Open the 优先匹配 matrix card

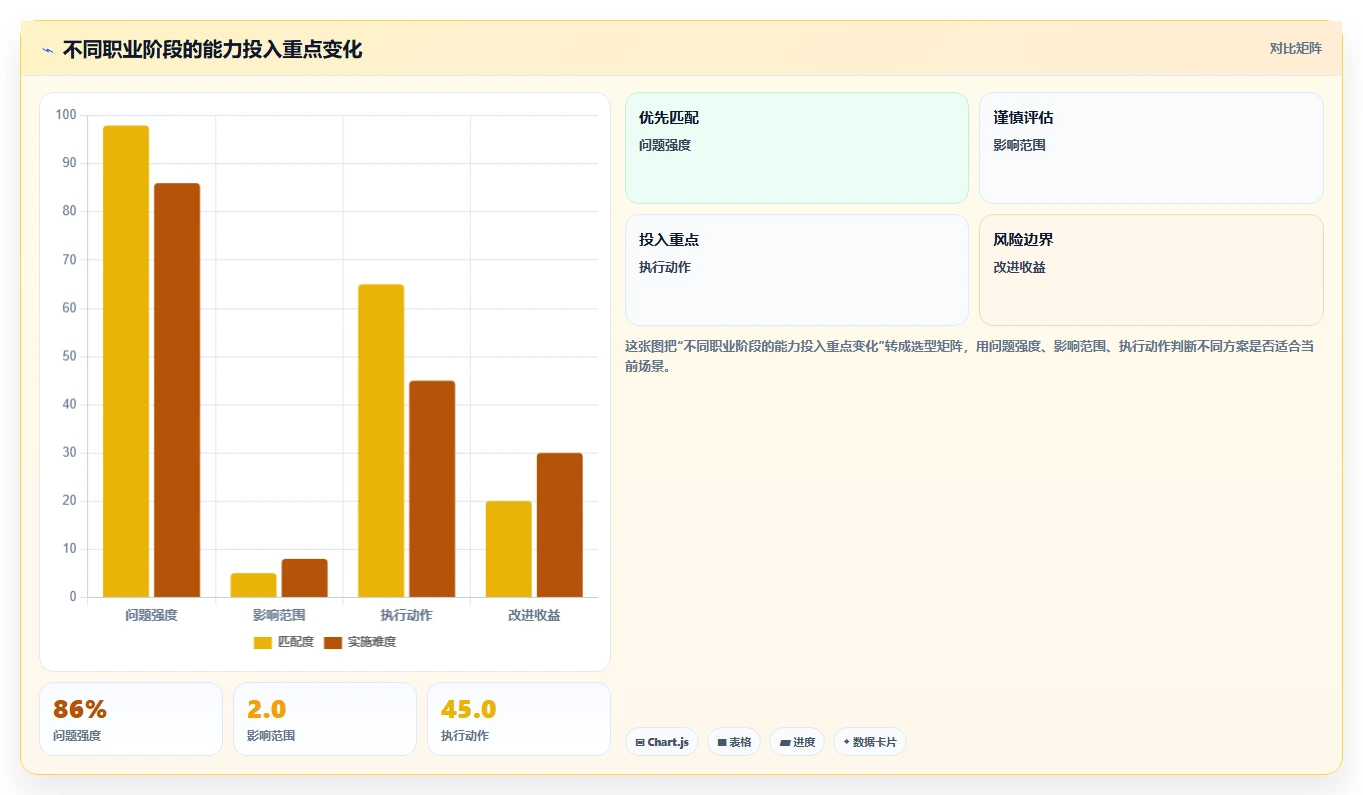pyautogui.click(x=797, y=148)
